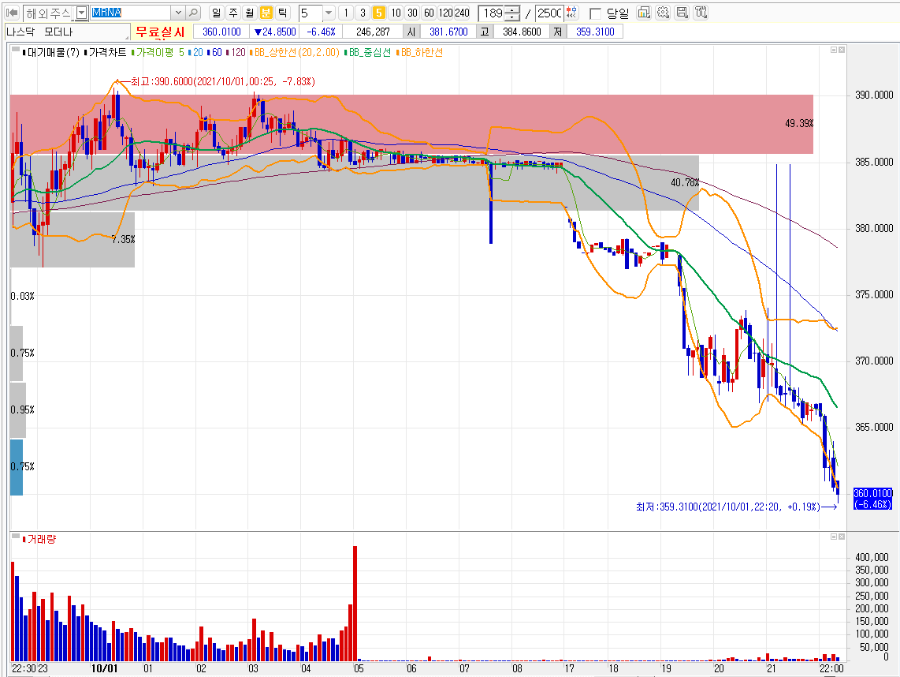Viewport: 900px width, 677px height.
Task: Choose the 240-minute interval button
Action: tap(462, 13)
